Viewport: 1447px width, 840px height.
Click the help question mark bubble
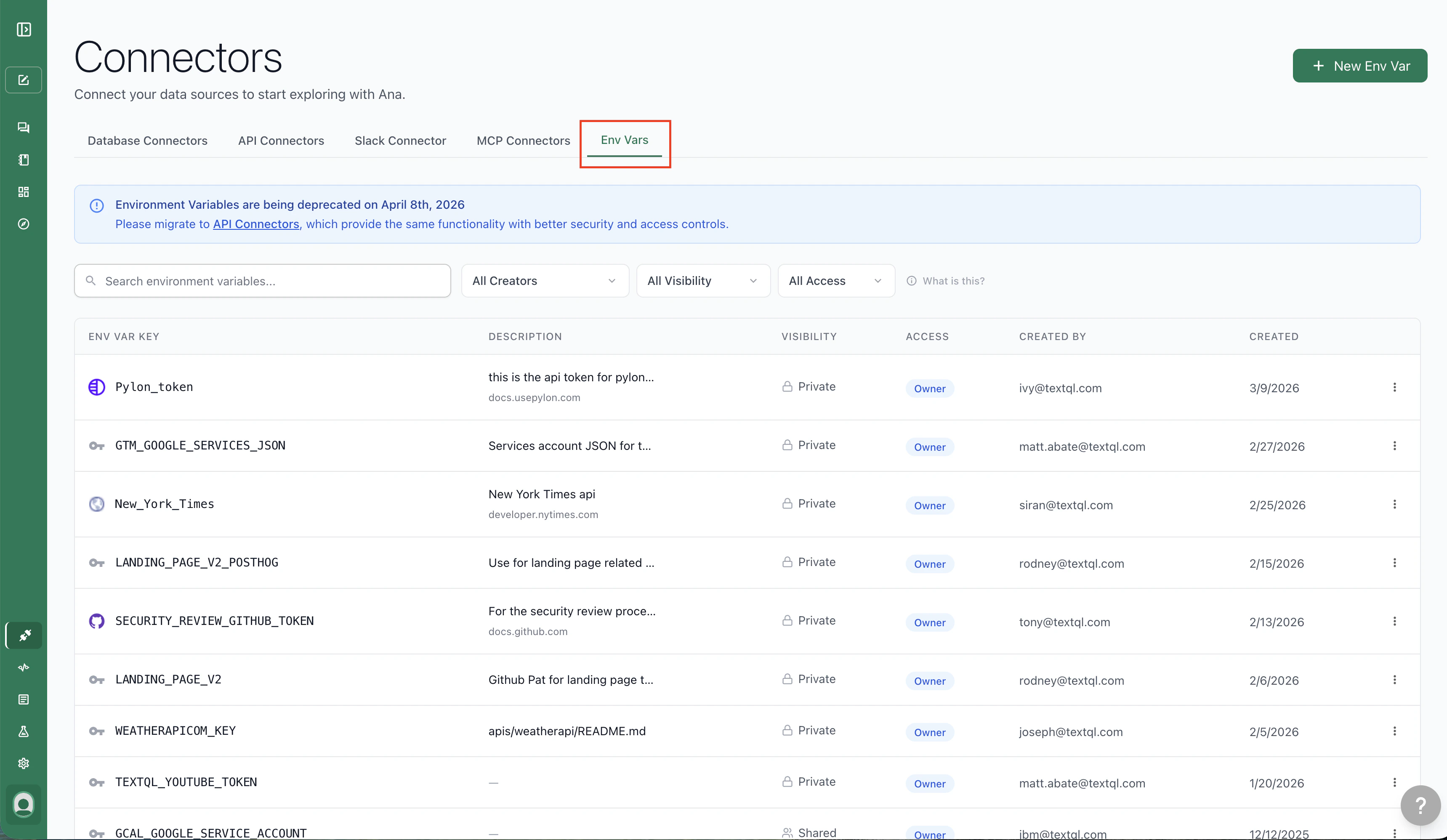tap(1420, 805)
